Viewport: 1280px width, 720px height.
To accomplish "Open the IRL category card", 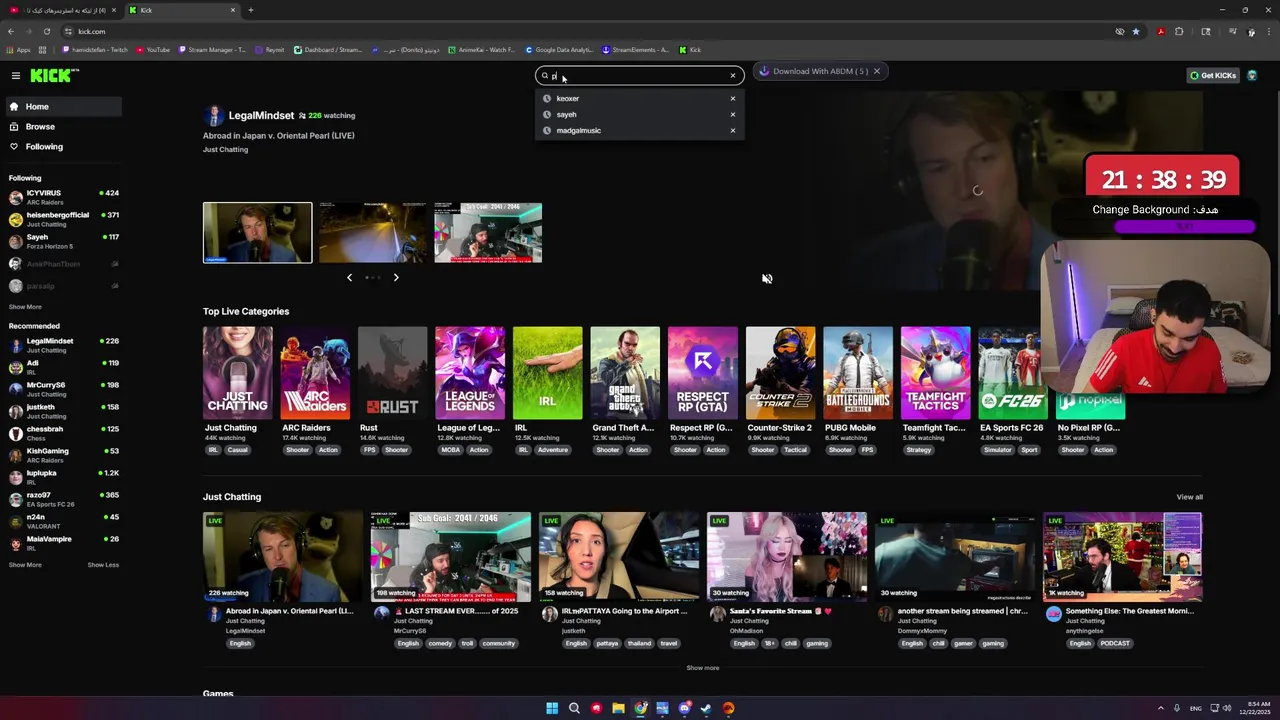I will (x=547, y=373).
